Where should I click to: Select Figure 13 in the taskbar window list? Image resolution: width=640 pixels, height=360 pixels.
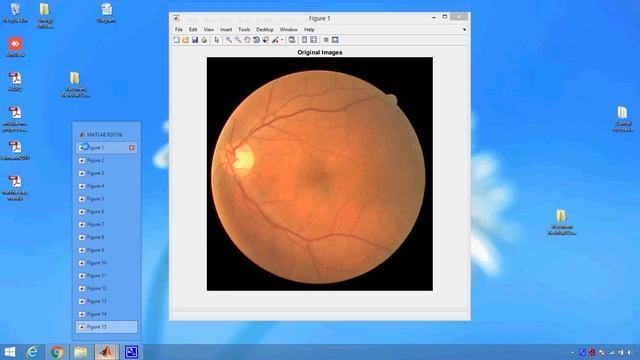(x=107, y=301)
